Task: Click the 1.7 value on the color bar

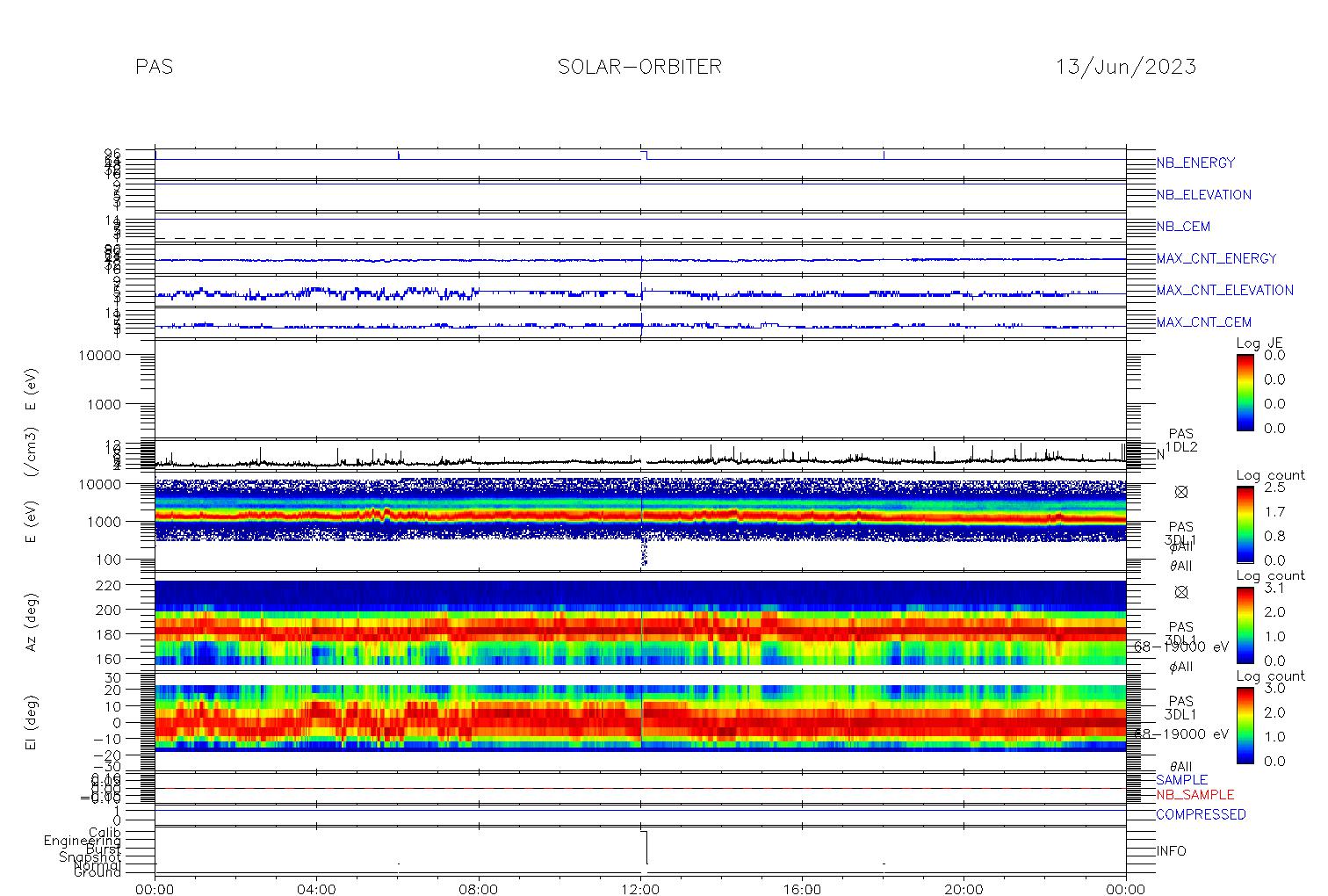Action: pos(1274,511)
